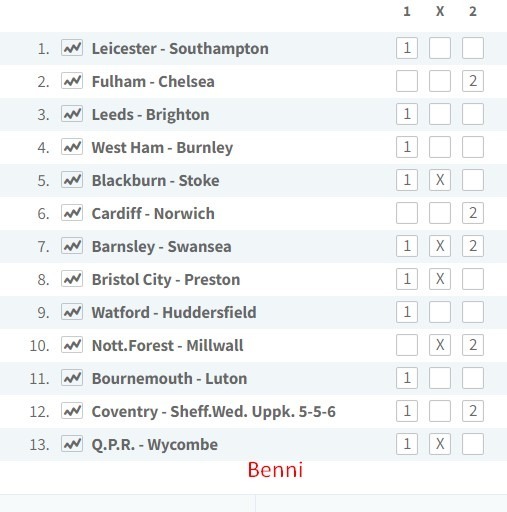Uncheck the 2 box for Fulham - Chelsea
Image resolution: width=507 pixels, height=512 pixels.
click(x=473, y=81)
